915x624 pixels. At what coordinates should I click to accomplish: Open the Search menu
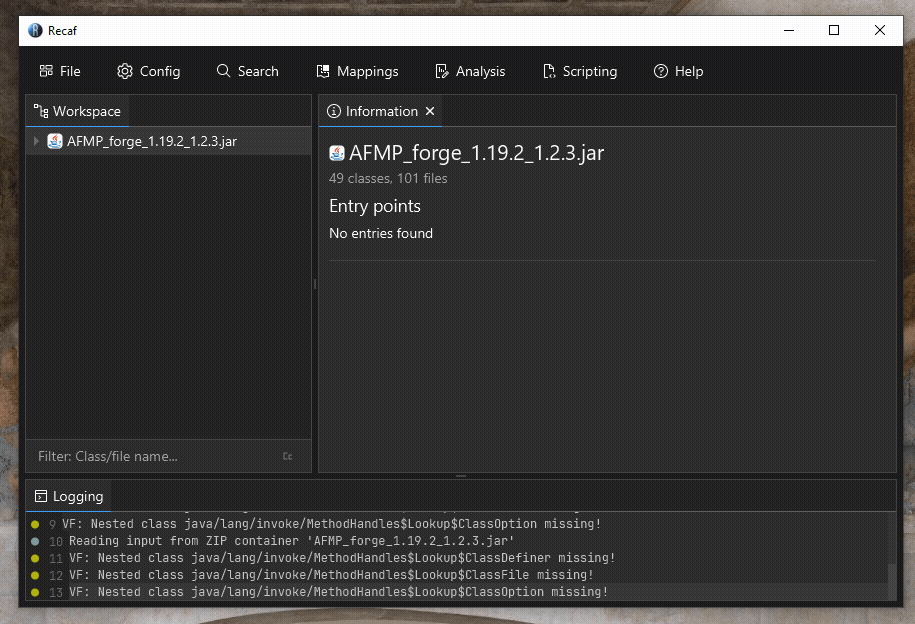247,71
